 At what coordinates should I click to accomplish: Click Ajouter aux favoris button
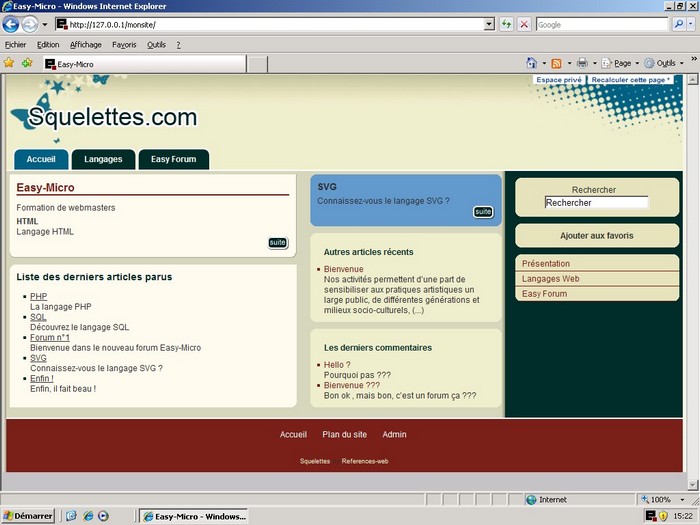click(x=597, y=236)
